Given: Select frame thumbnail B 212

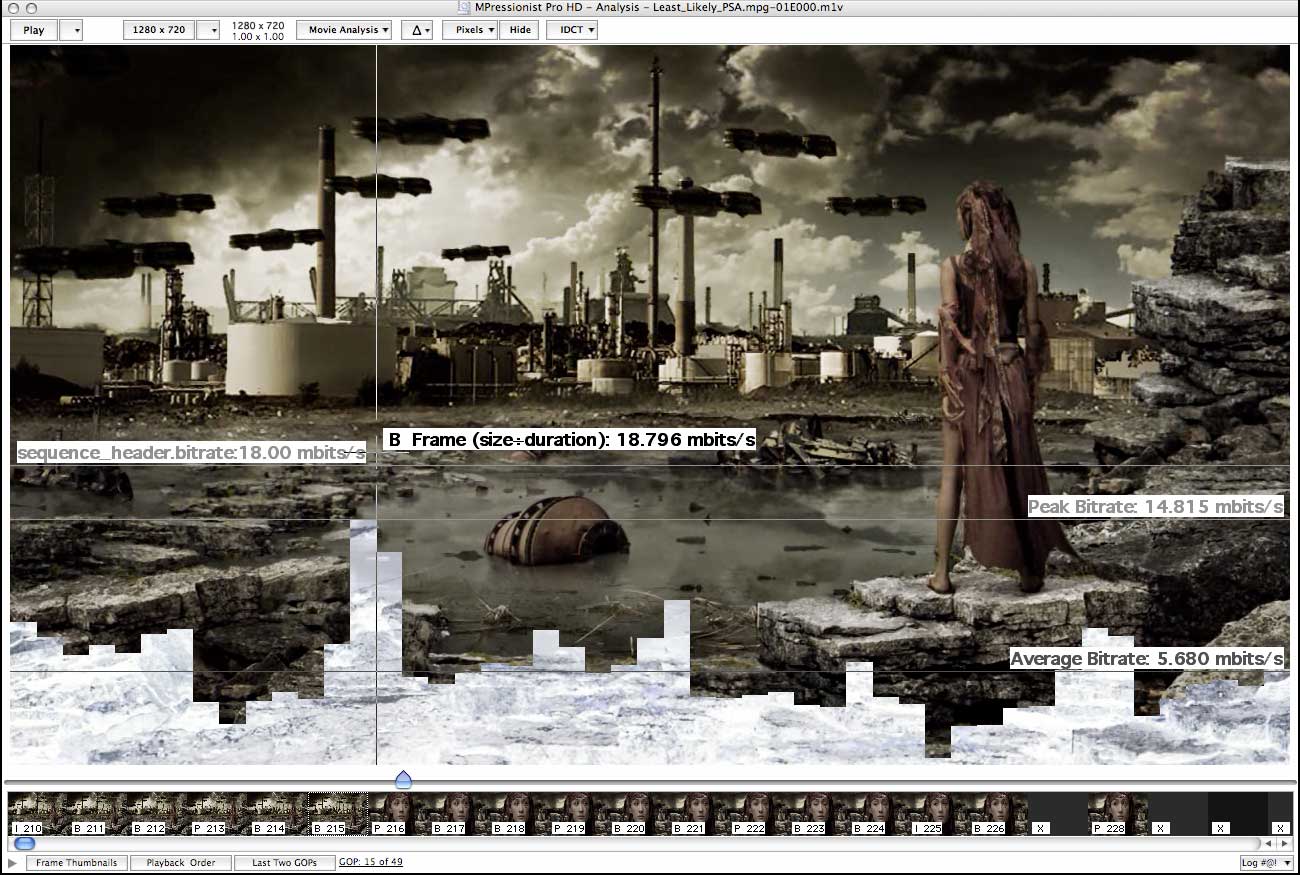Looking at the screenshot, I should tap(158, 814).
